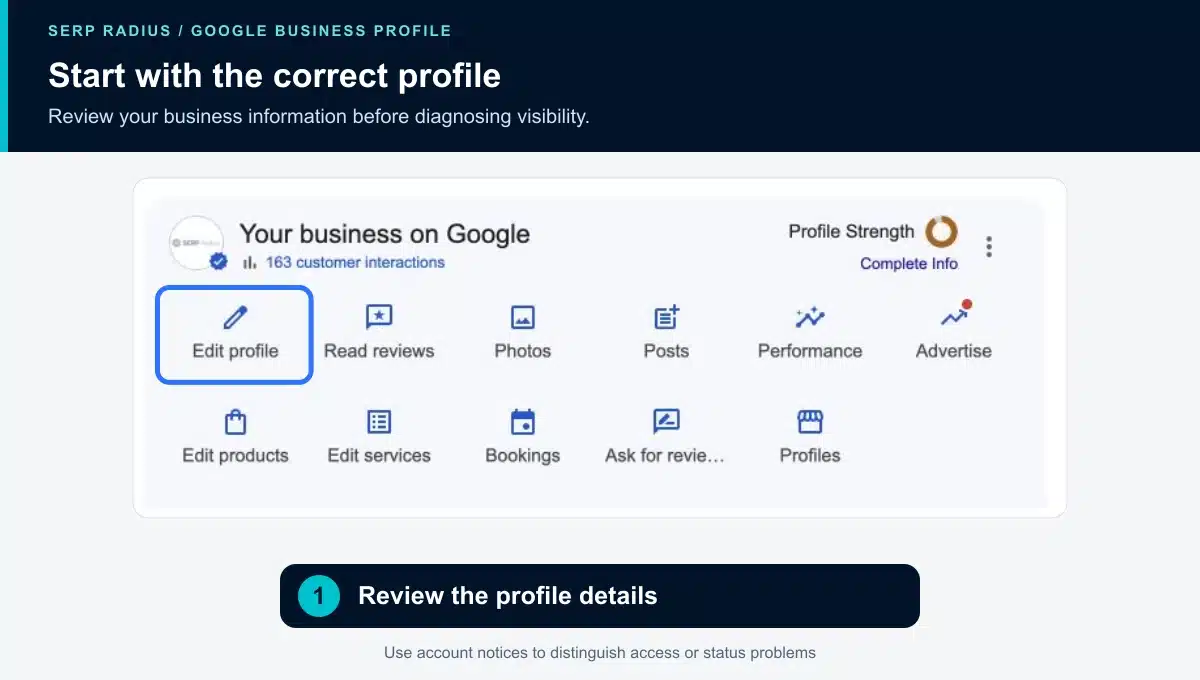Select the Posts icon
This screenshot has width=1200, height=680.
[667, 317]
